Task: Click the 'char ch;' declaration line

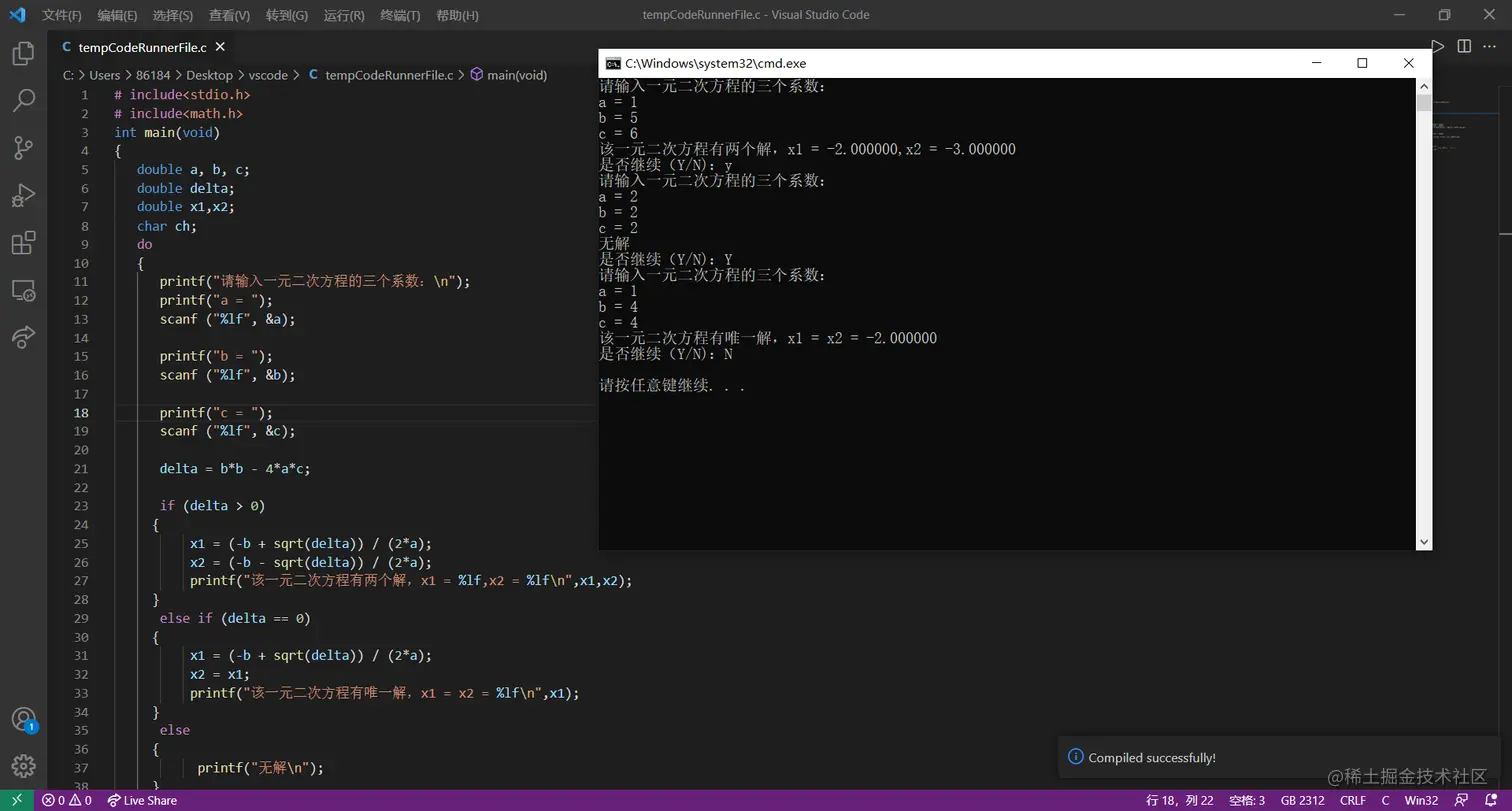Action: pos(167,226)
